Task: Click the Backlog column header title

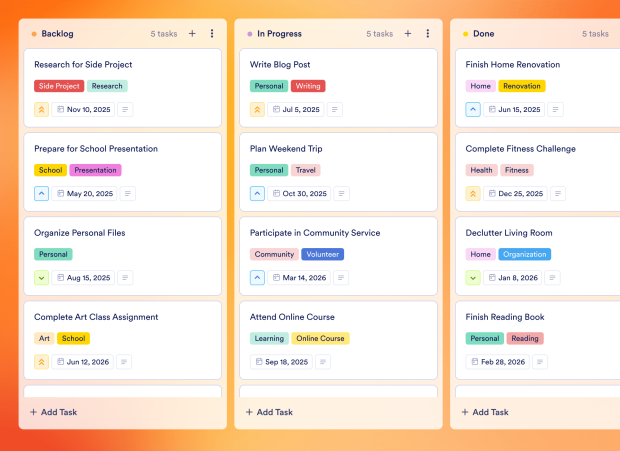Action: (x=57, y=34)
